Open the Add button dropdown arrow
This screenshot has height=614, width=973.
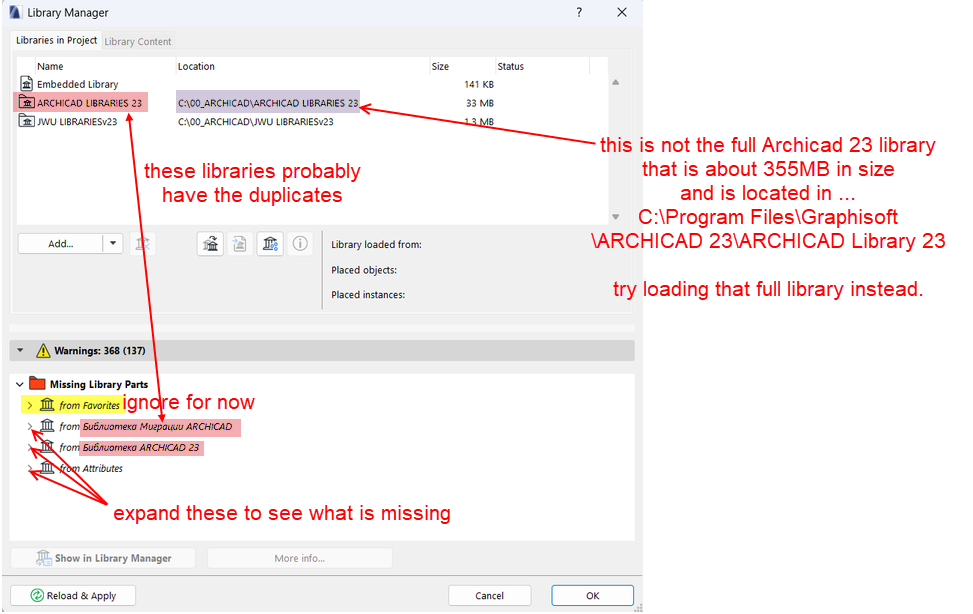point(113,243)
